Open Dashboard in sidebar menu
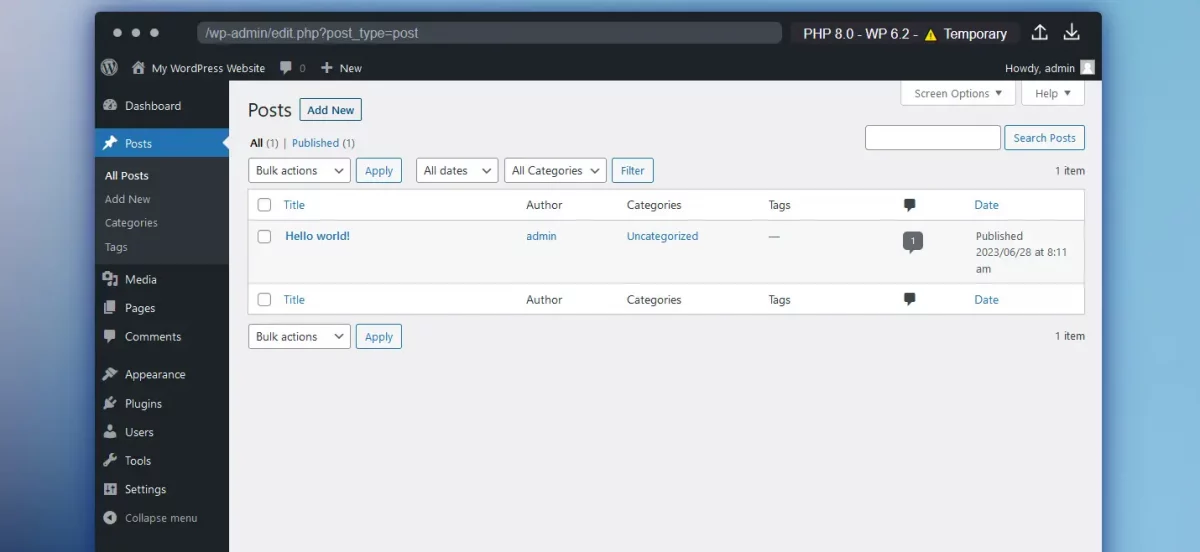This screenshot has width=1200, height=552. point(153,106)
